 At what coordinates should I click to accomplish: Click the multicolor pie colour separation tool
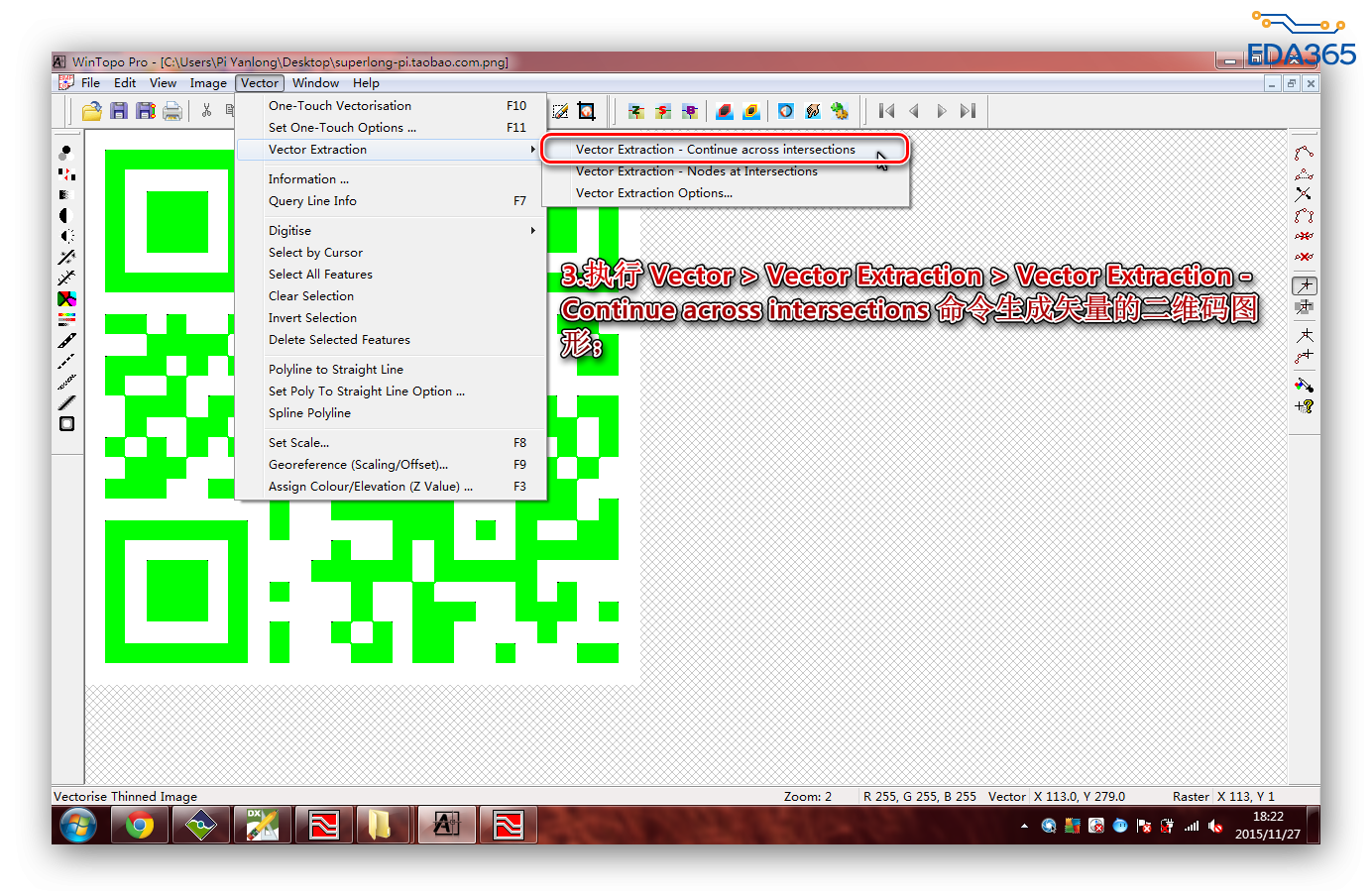coord(66,298)
